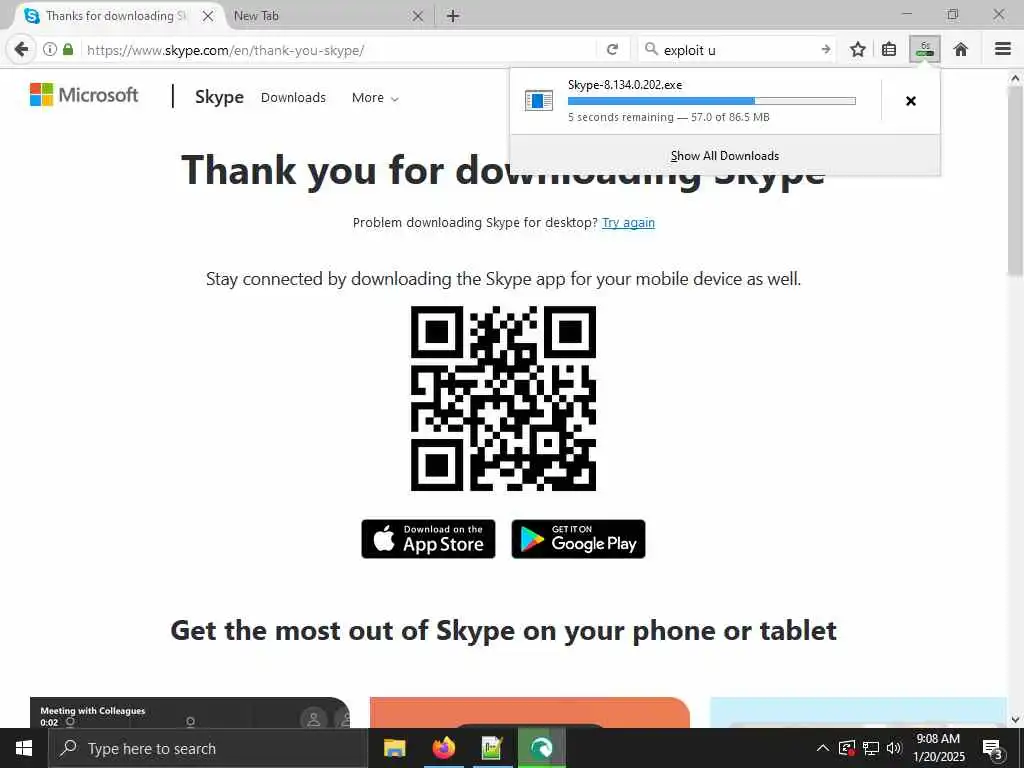Cancel the Skype-8.134.0.202.exe download

(x=911, y=101)
